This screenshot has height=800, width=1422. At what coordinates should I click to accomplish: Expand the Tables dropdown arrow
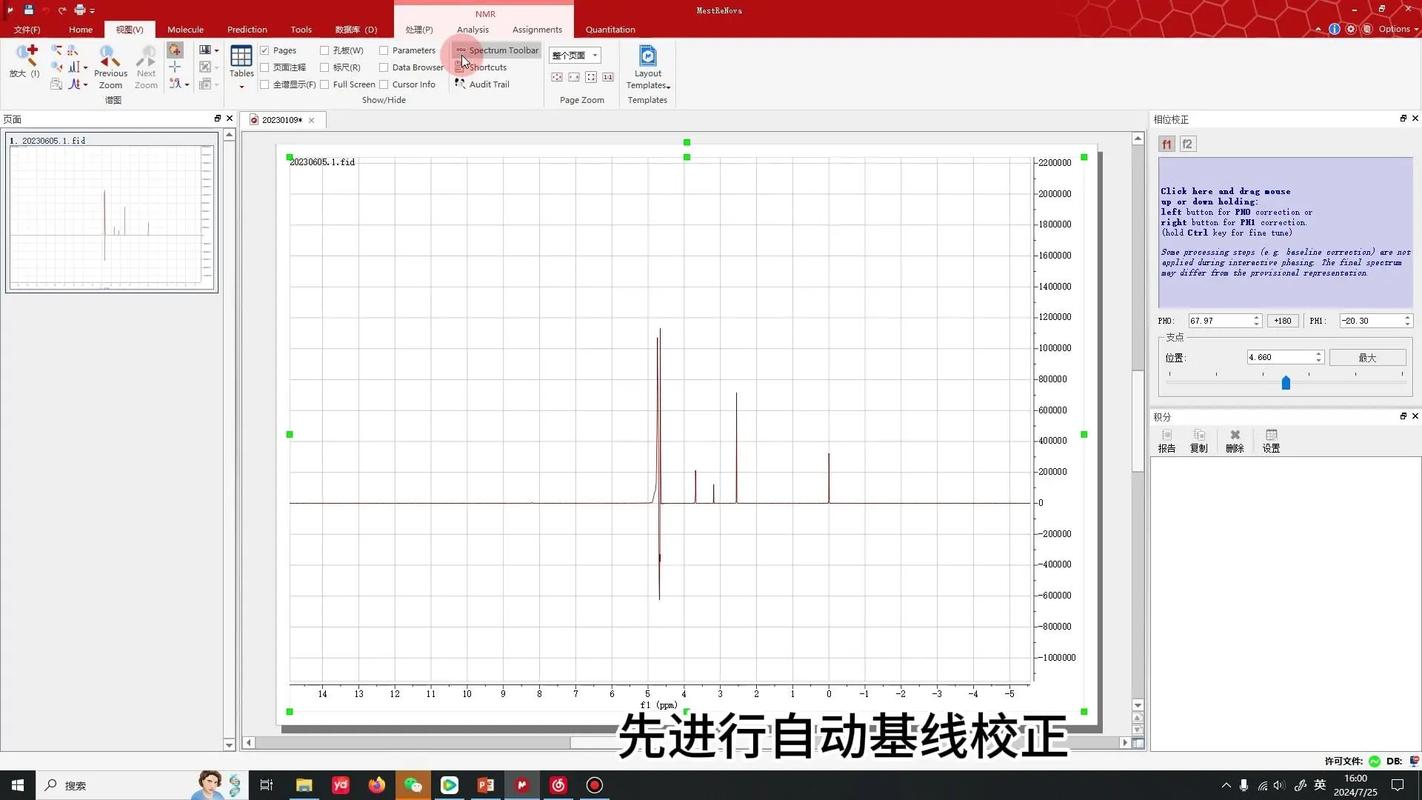[x=241, y=86]
